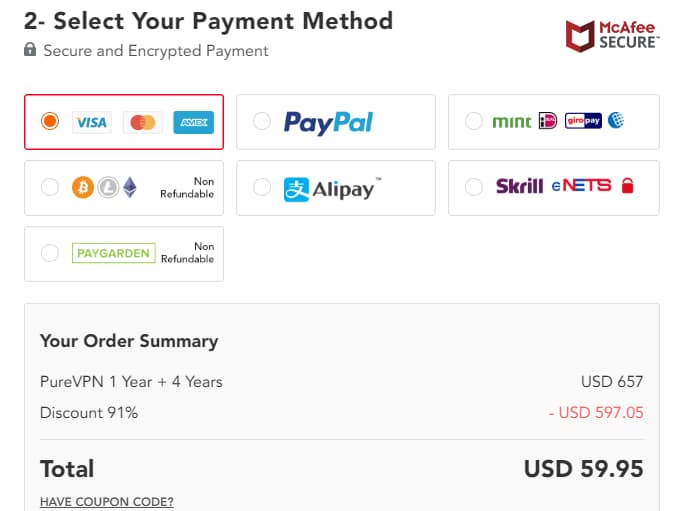Click the Litecoin coin icon
Viewport: 674px width, 511px height.
click(x=106, y=187)
